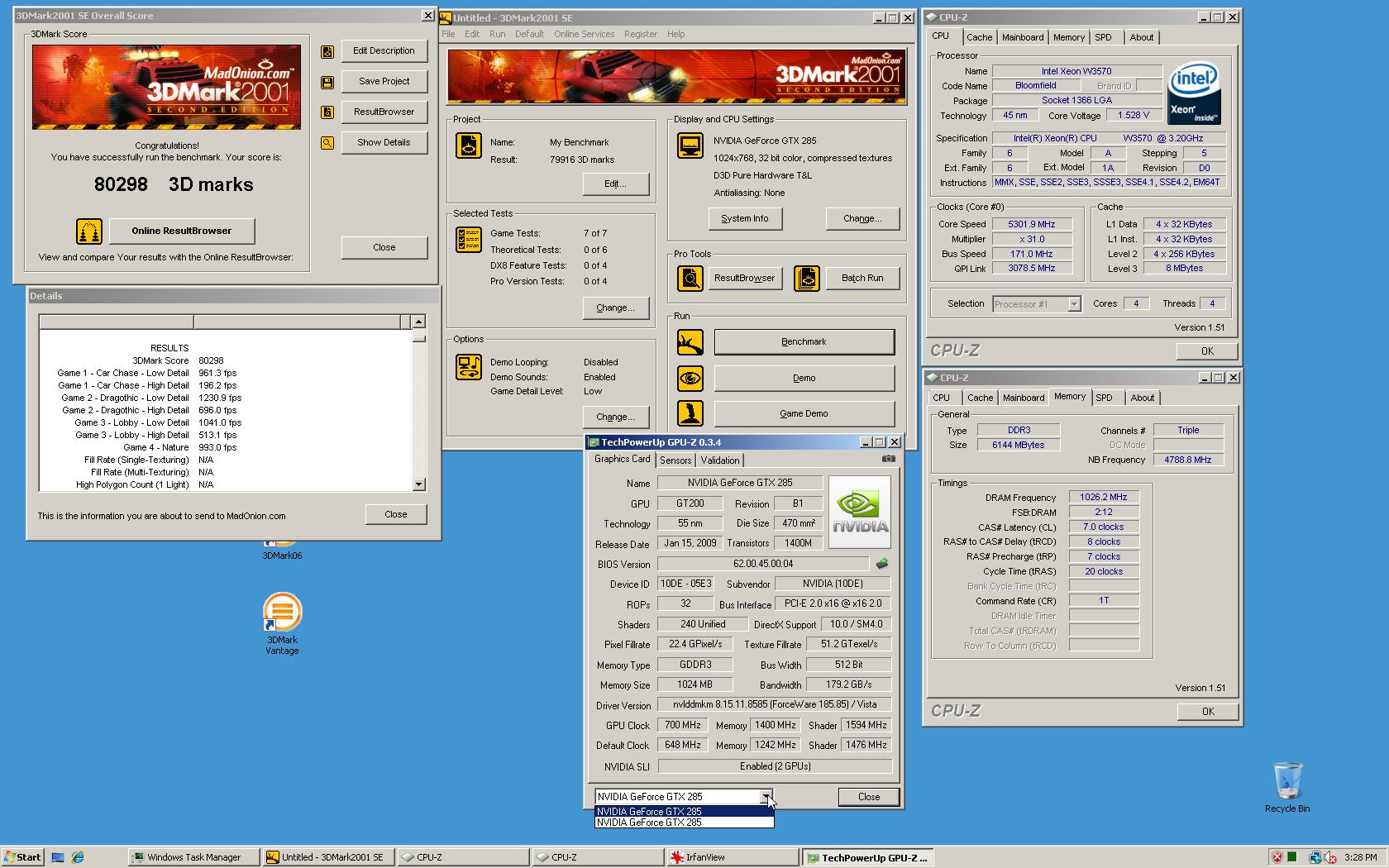1389x868 pixels.
Task: Open the File menu in 3DMark2001 SE
Action: point(448,34)
